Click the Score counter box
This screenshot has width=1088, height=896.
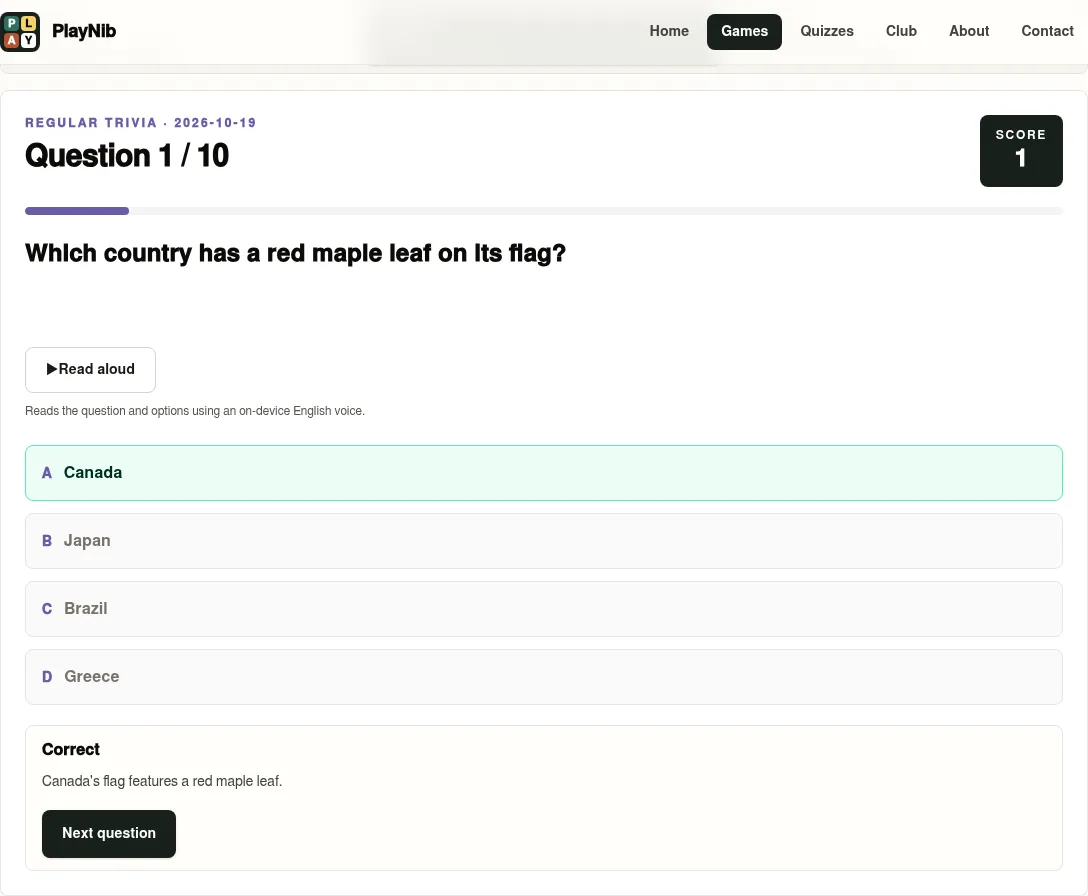coord(1021,151)
